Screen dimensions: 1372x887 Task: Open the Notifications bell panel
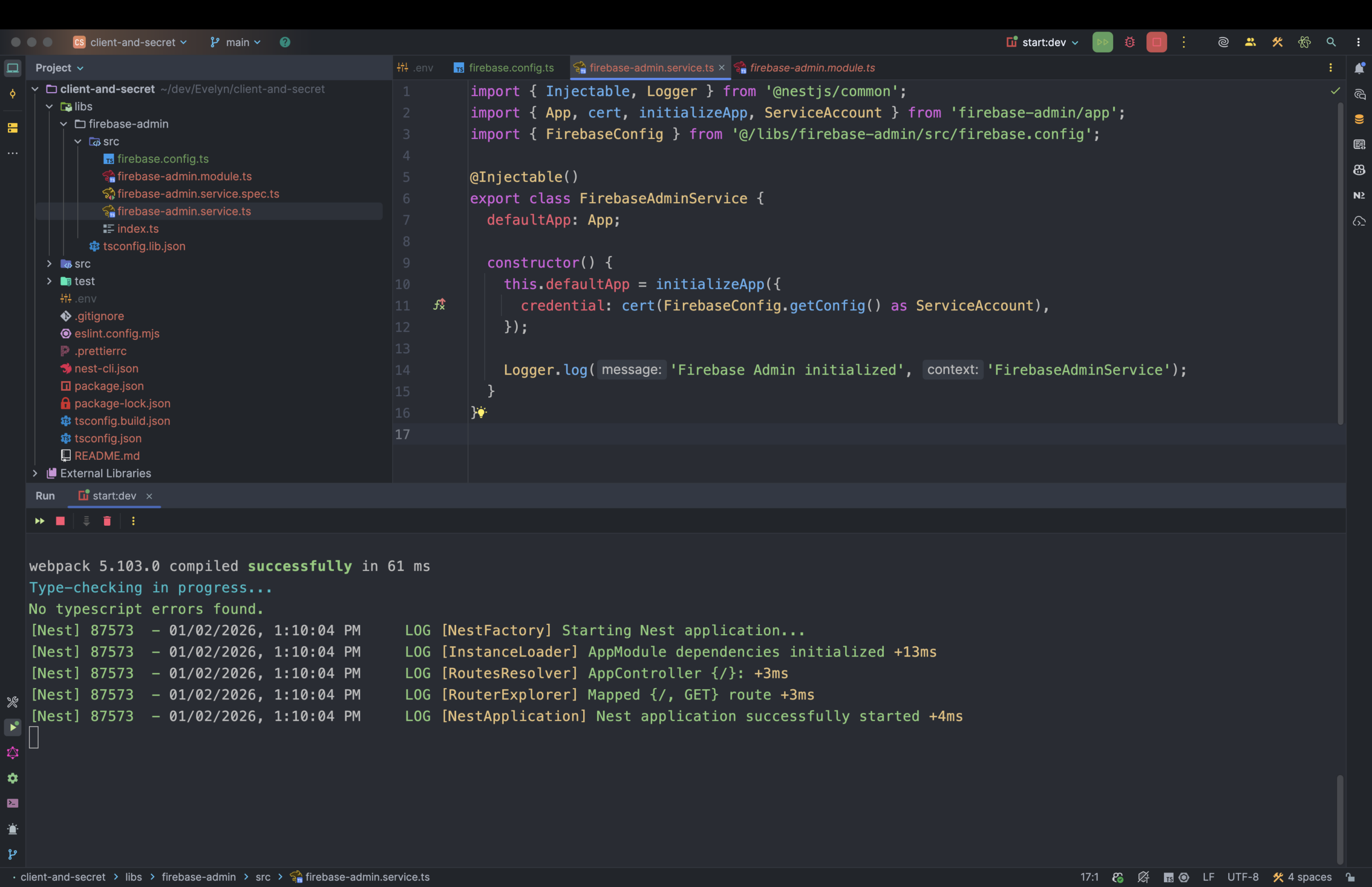[x=1359, y=69]
